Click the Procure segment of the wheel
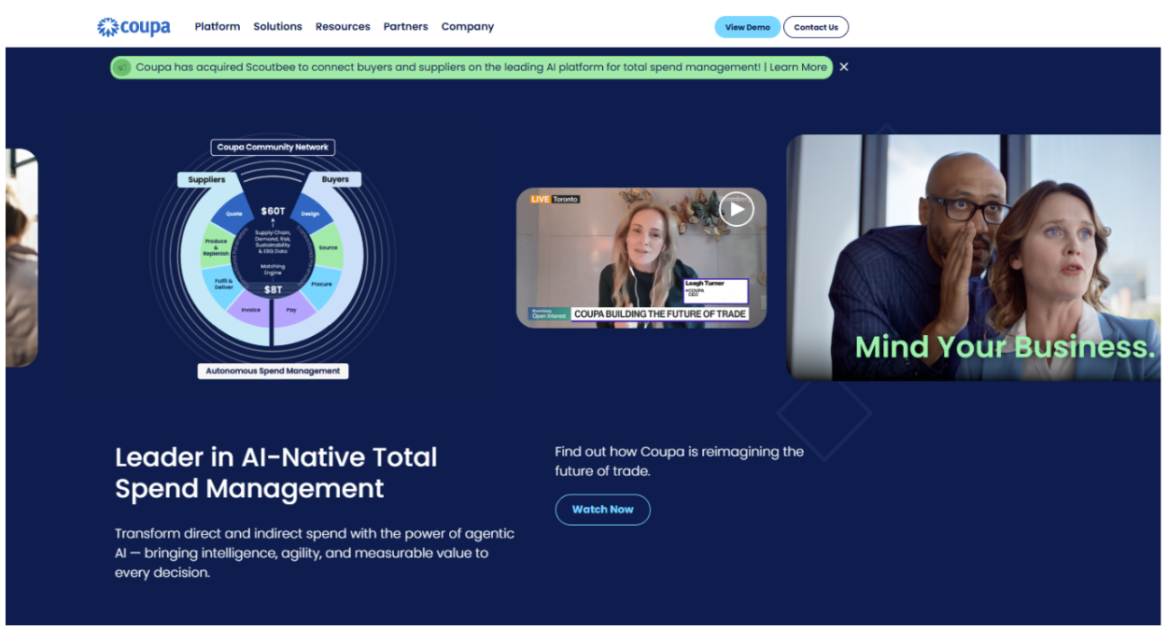The width and height of the screenshot is (1168, 630). pyautogui.click(x=323, y=283)
